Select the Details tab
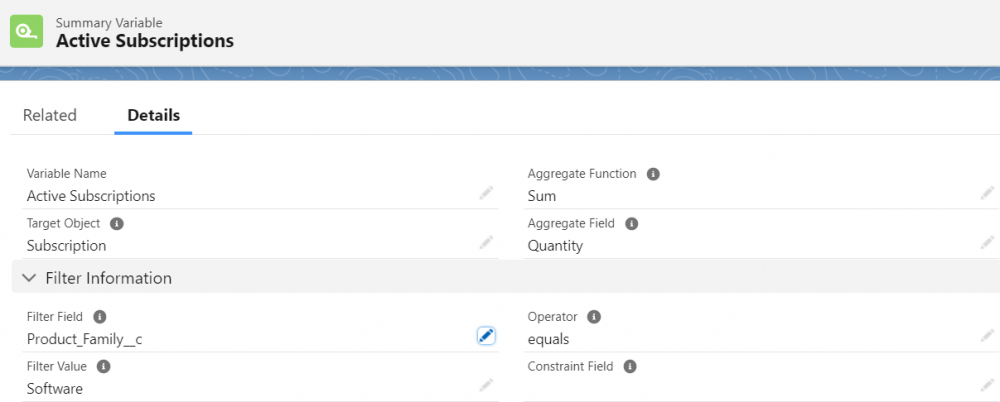1000x402 pixels. [x=153, y=115]
